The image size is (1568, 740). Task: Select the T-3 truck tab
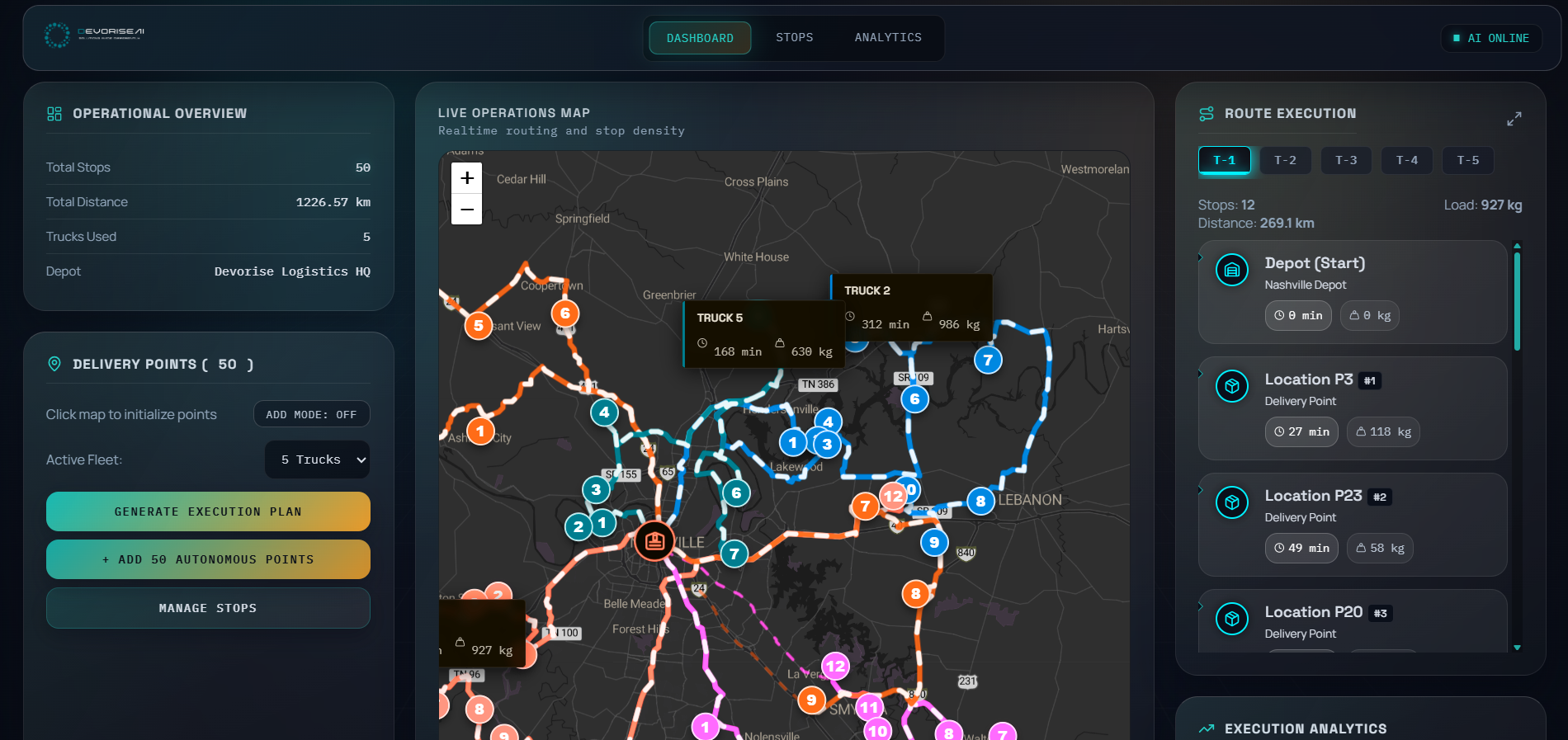1345,160
